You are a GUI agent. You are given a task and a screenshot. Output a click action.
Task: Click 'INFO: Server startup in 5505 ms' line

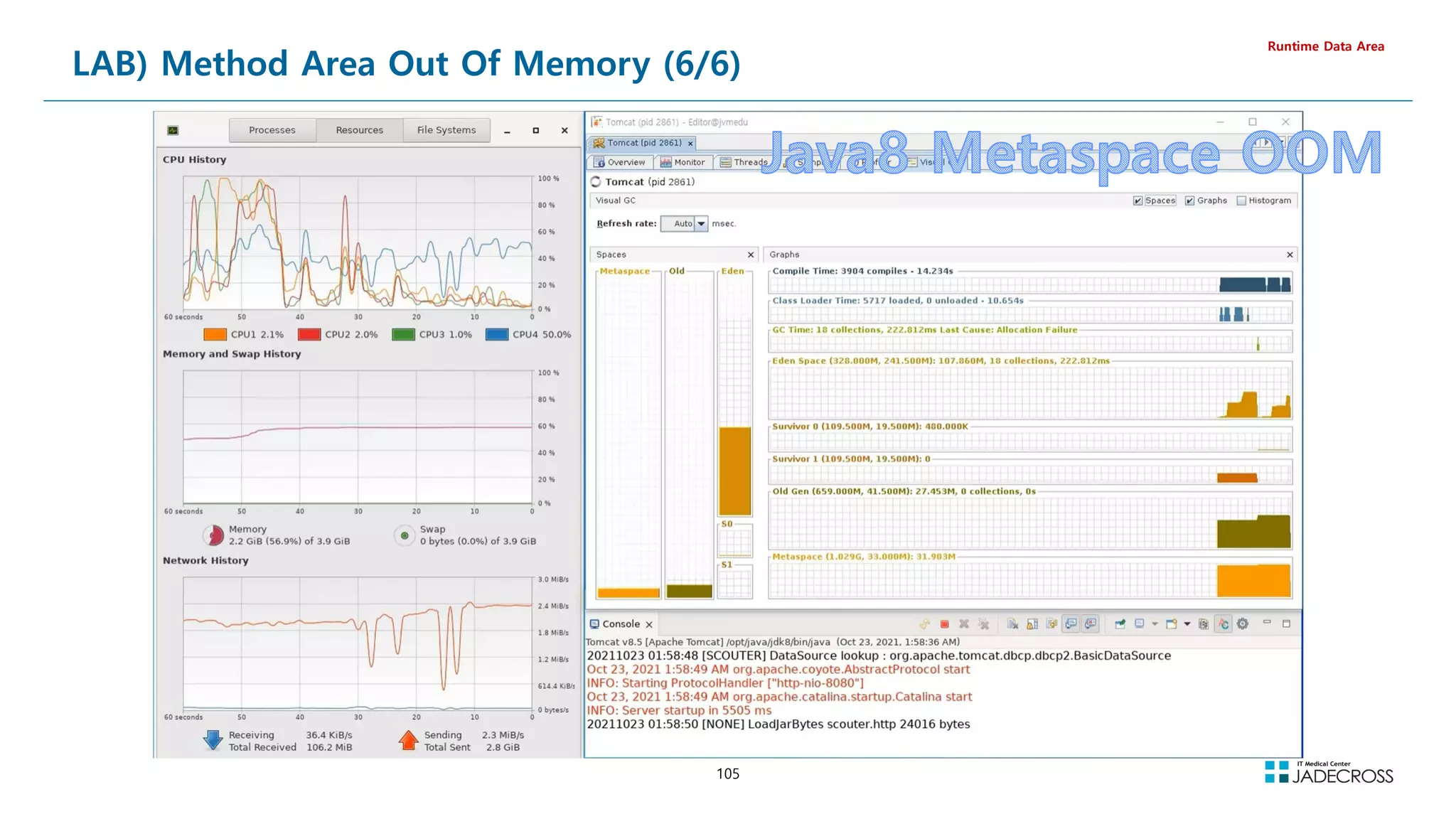coord(679,710)
